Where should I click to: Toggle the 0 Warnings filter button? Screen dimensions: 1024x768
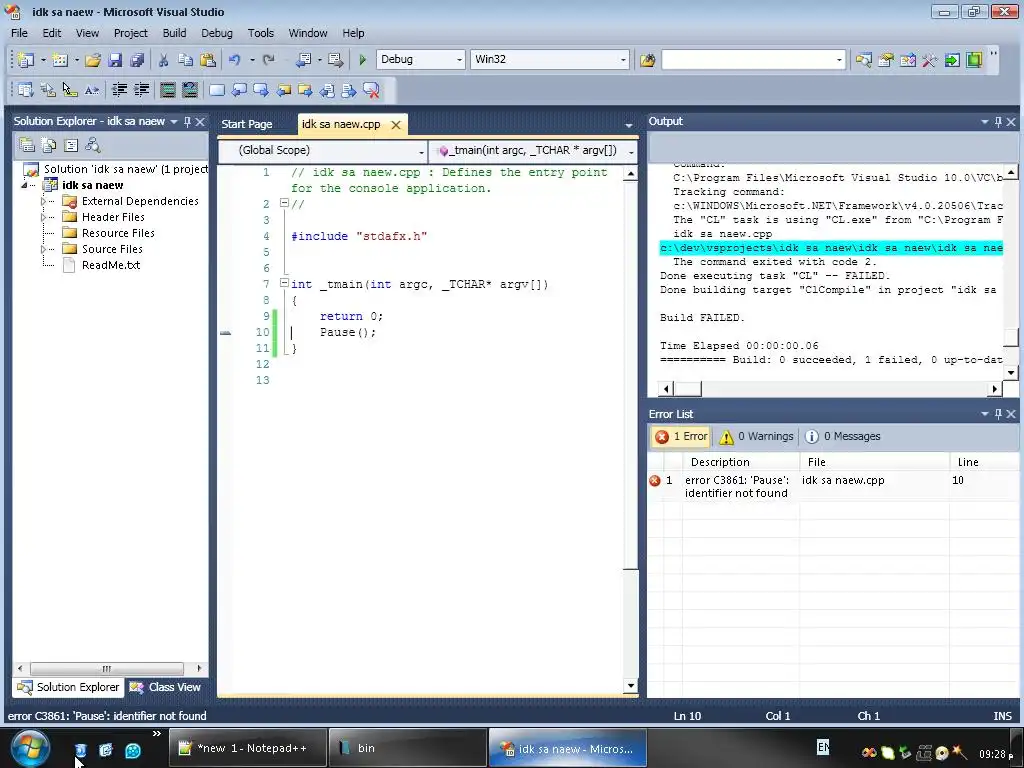click(x=756, y=436)
